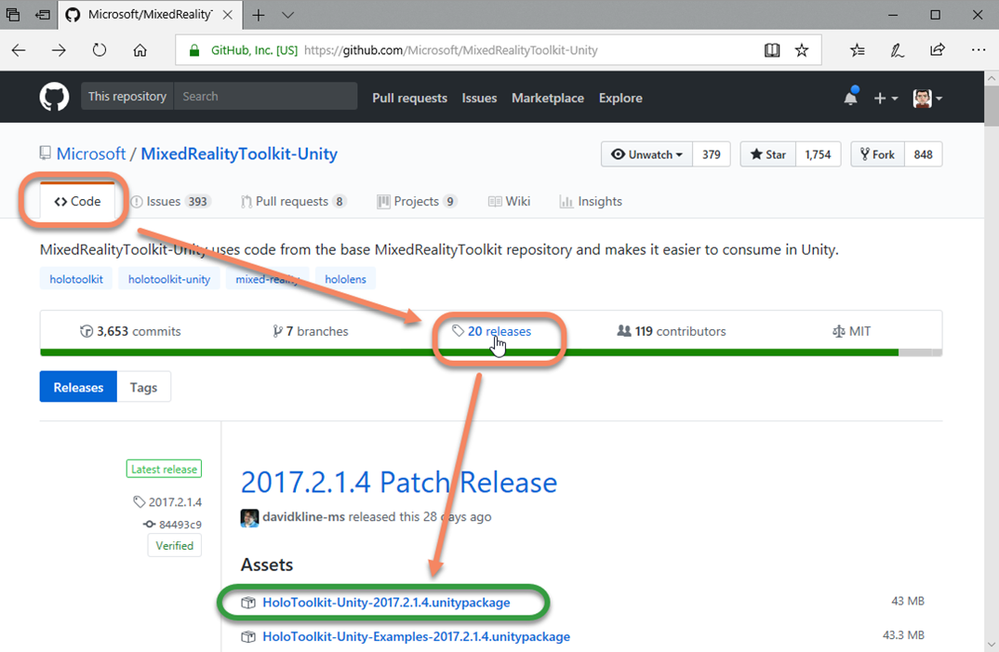Open Marketplace in top navigation
This screenshot has width=999, height=652.
[x=548, y=98]
